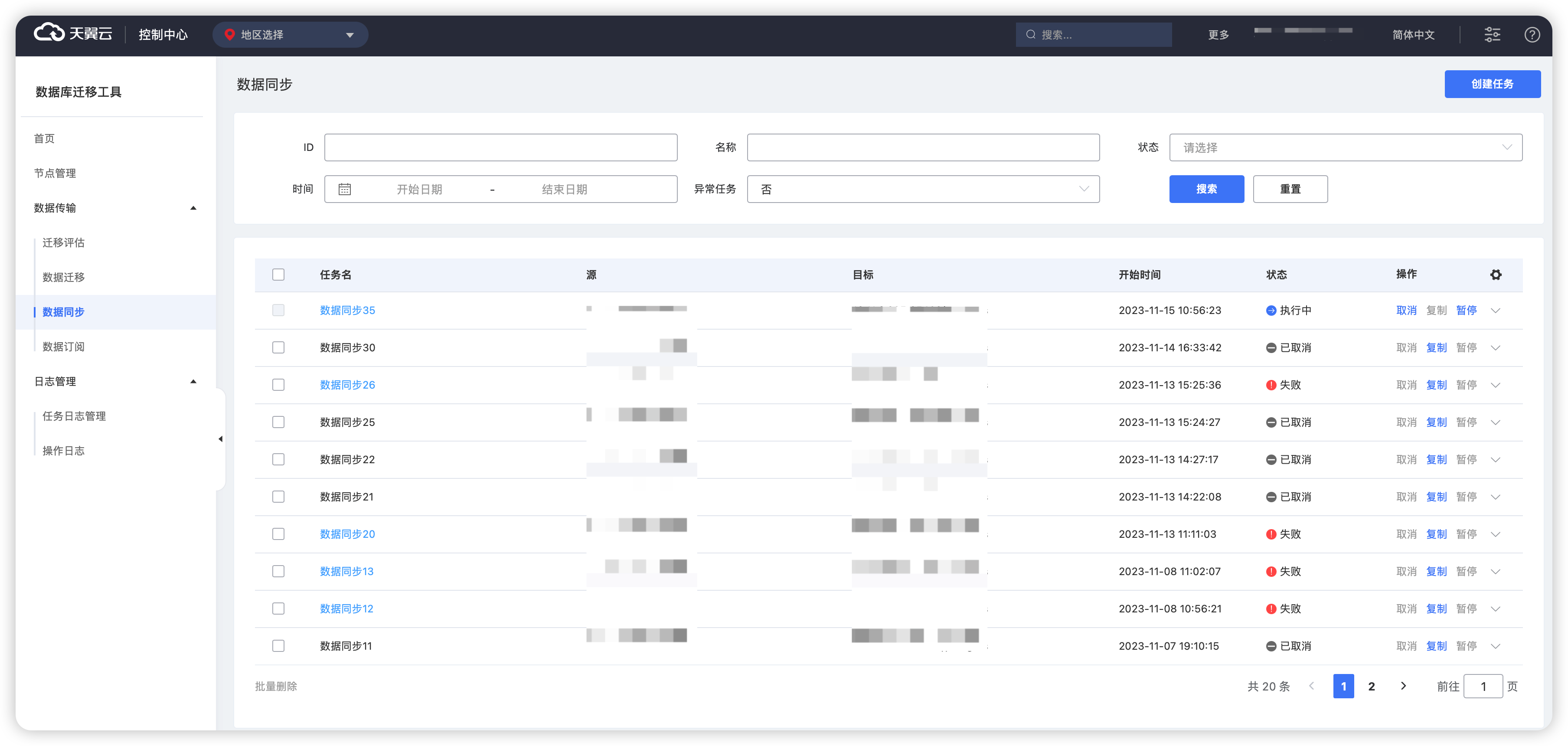Go to page 2 in pagination
Viewport: 1568px width, 746px height.
(1372, 686)
